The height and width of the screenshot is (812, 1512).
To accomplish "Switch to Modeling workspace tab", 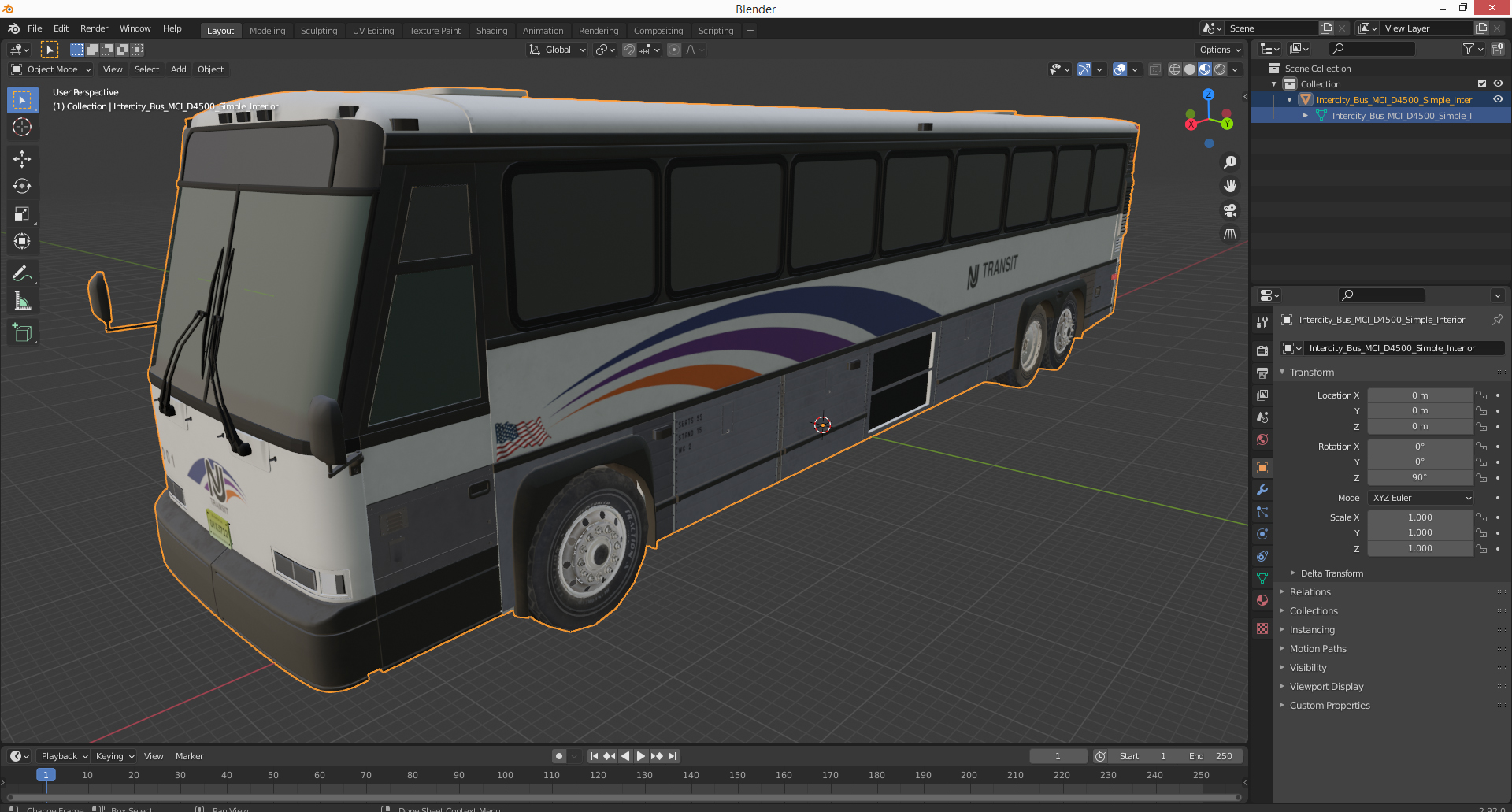I will [x=267, y=31].
